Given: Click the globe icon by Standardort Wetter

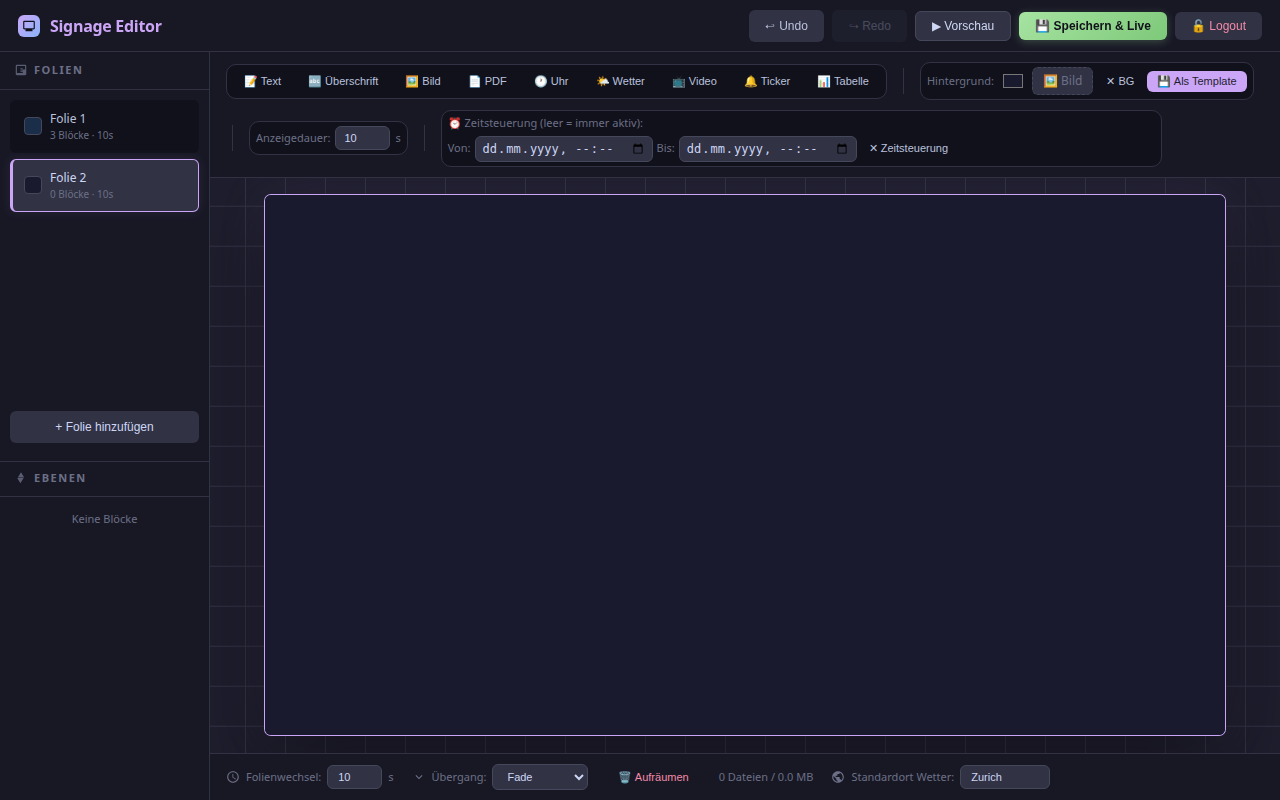Looking at the screenshot, I should [x=838, y=777].
